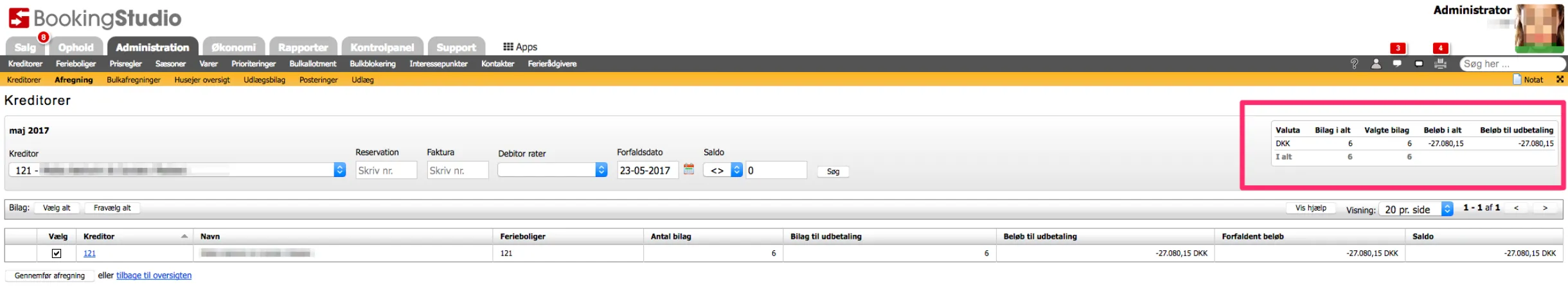
Task: Open the calendar picker beside Forfaldsdato
Action: click(x=689, y=169)
